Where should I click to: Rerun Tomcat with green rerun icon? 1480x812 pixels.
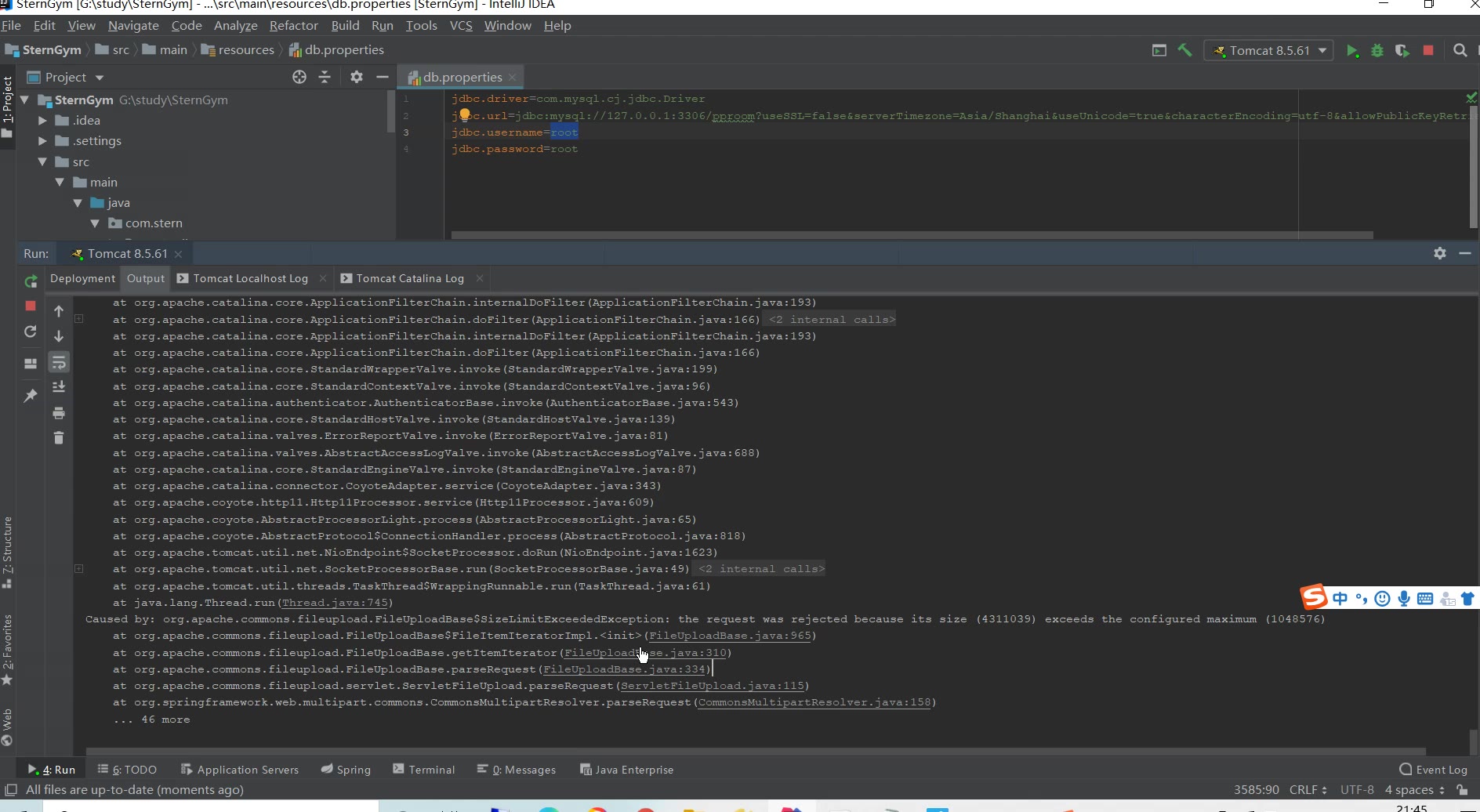(31, 281)
